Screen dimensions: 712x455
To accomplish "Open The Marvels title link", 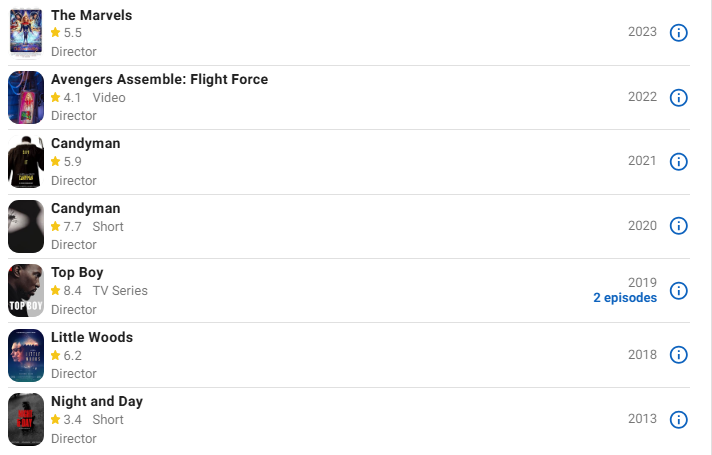I will coord(91,15).
